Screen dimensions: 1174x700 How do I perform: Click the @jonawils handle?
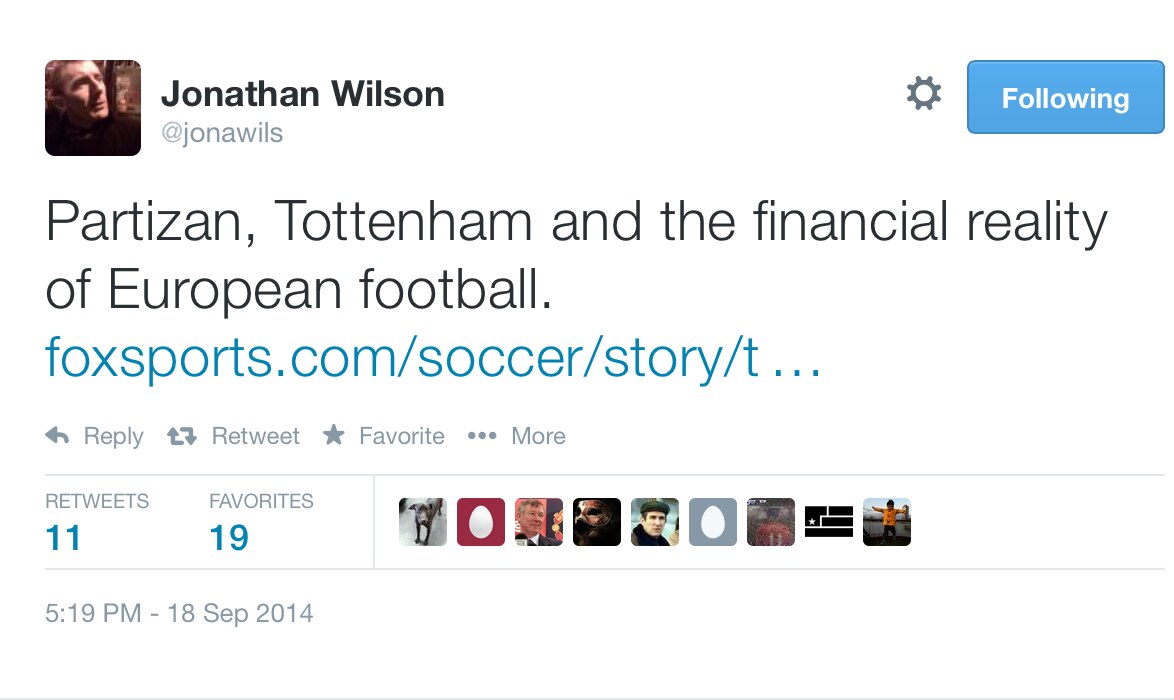(x=221, y=133)
